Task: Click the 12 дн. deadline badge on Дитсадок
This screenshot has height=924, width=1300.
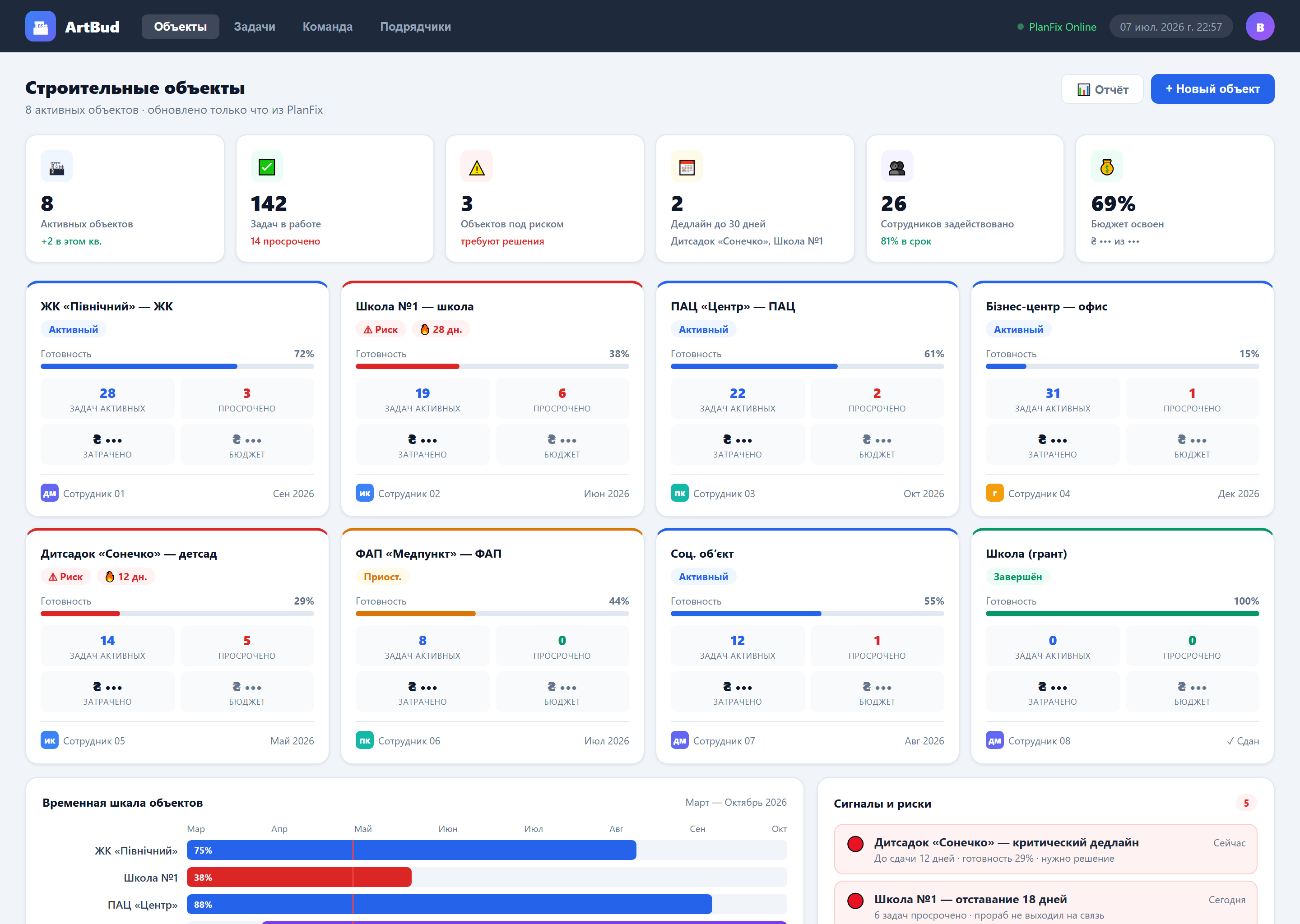Action: [126, 576]
